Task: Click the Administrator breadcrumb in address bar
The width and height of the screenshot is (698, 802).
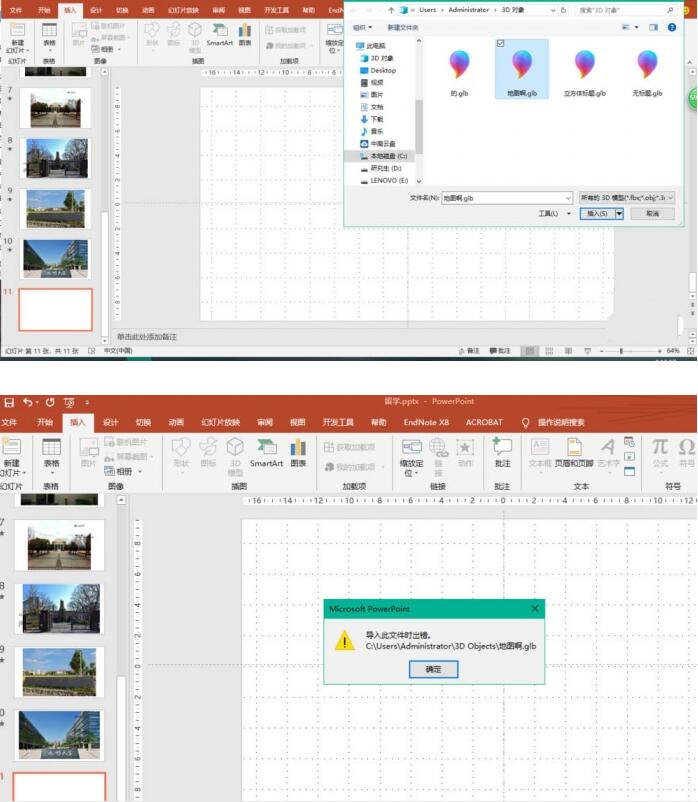Action: coord(468,10)
